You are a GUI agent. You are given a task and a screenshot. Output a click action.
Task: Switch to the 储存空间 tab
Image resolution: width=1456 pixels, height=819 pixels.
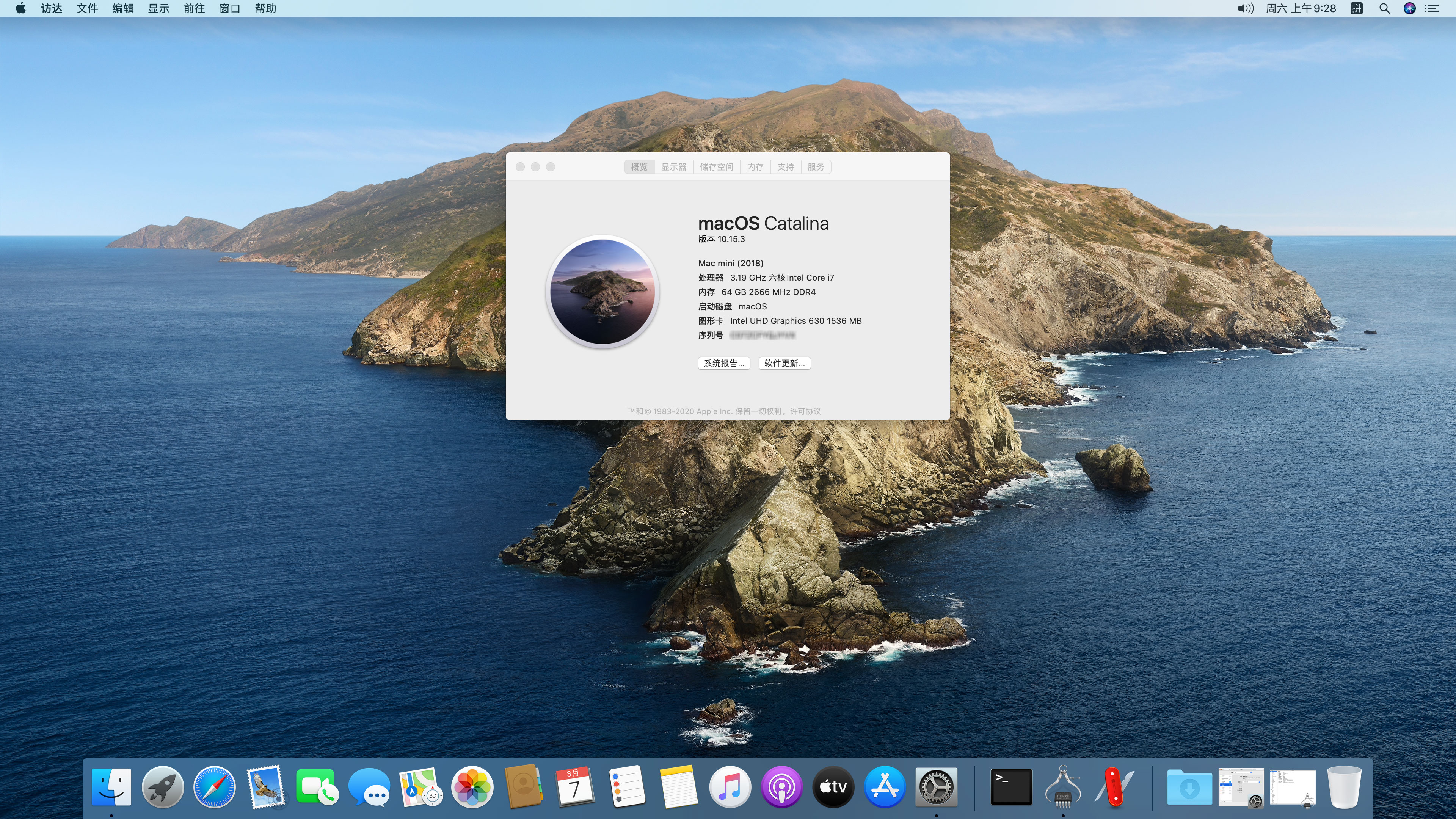716,167
